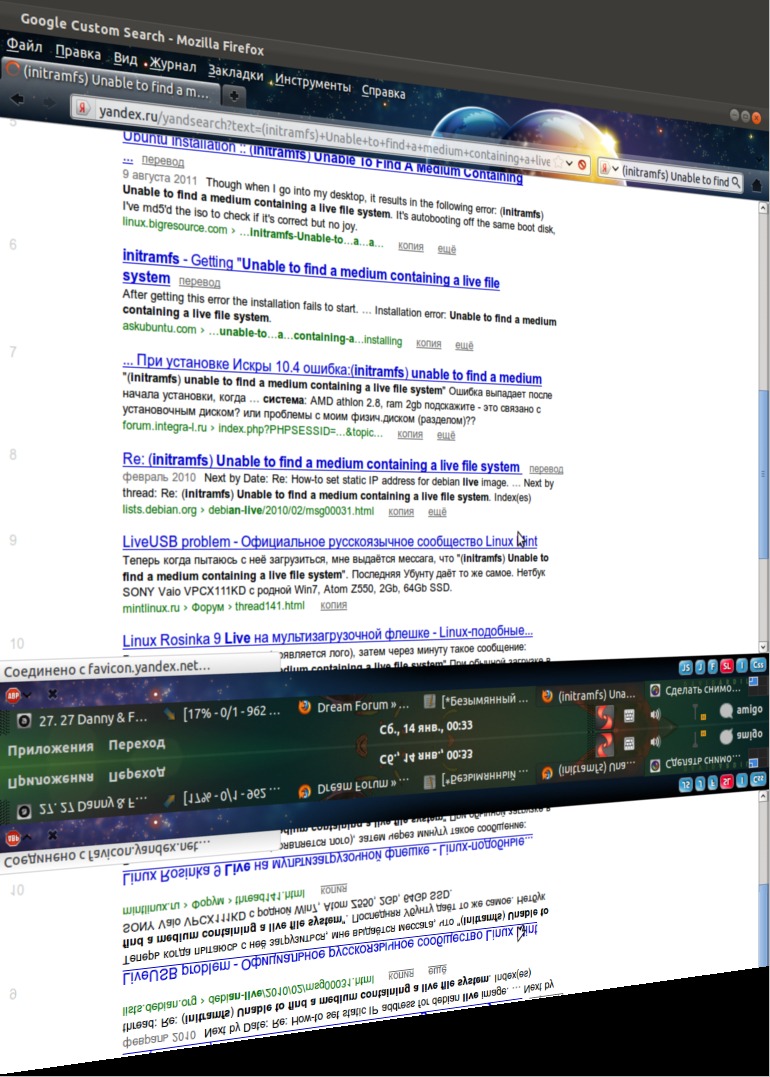Open the upright Приложения panel menu

pos(50,749)
